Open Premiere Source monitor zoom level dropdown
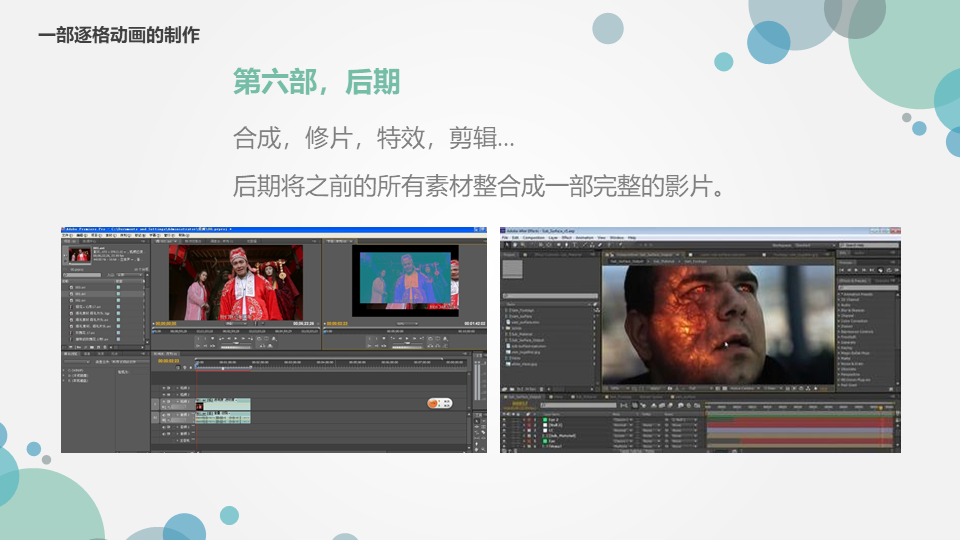The height and width of the screenshot is (540, 960). coord(236,323)
